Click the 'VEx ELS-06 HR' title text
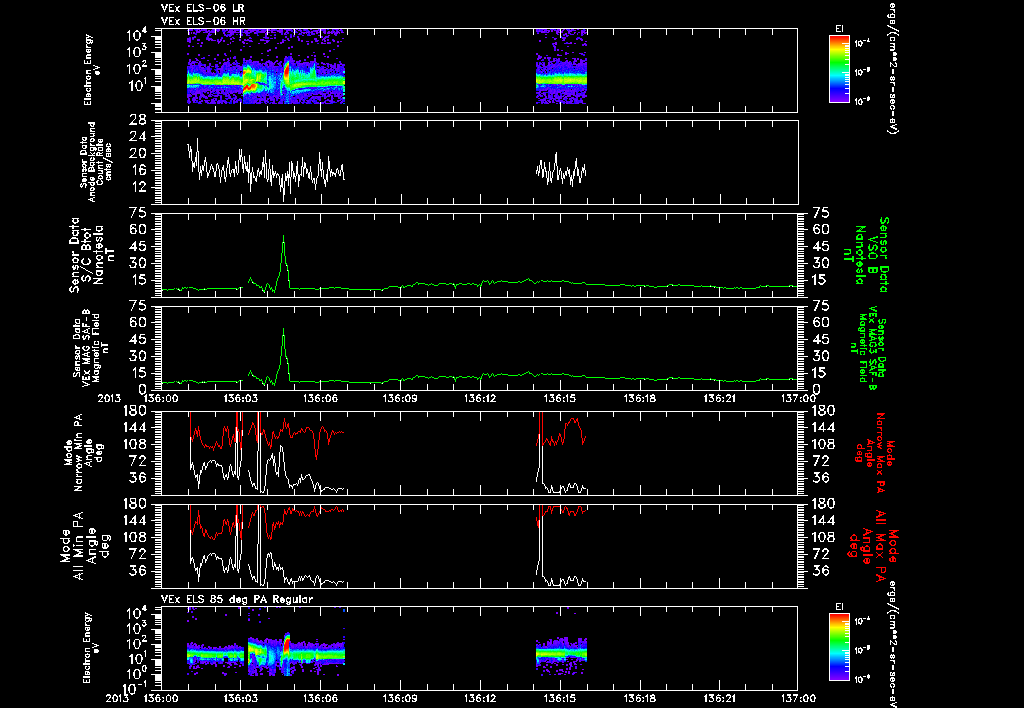This screenshot has height=708, width=1024. [x=202, y=22]
